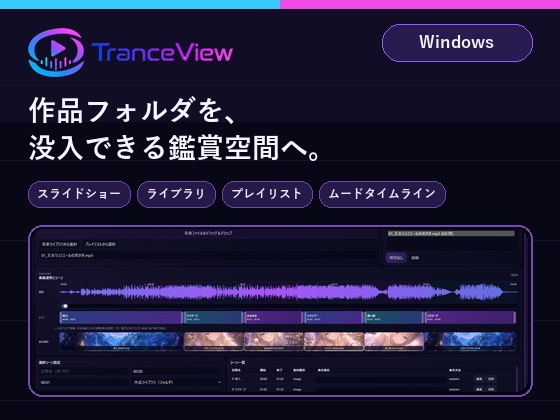Click the third preview thumbnail in strip
This screenshot has width=560, height=420.
coord(274,341)
